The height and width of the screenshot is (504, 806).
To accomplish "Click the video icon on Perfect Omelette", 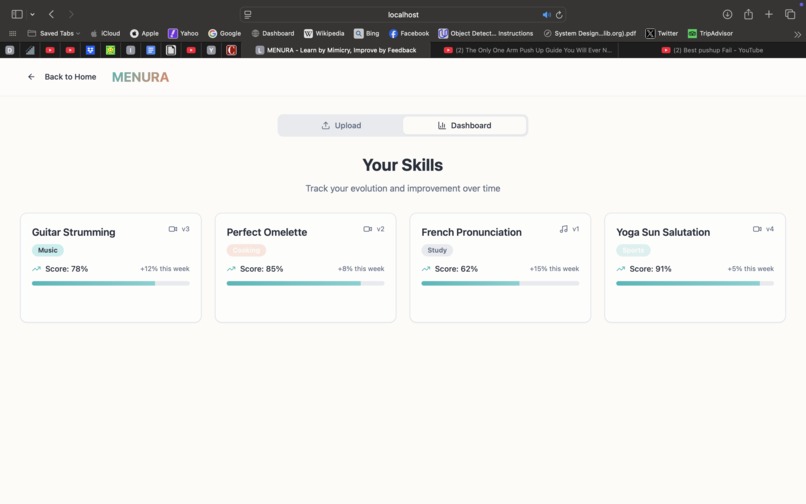I will [368, 229].
